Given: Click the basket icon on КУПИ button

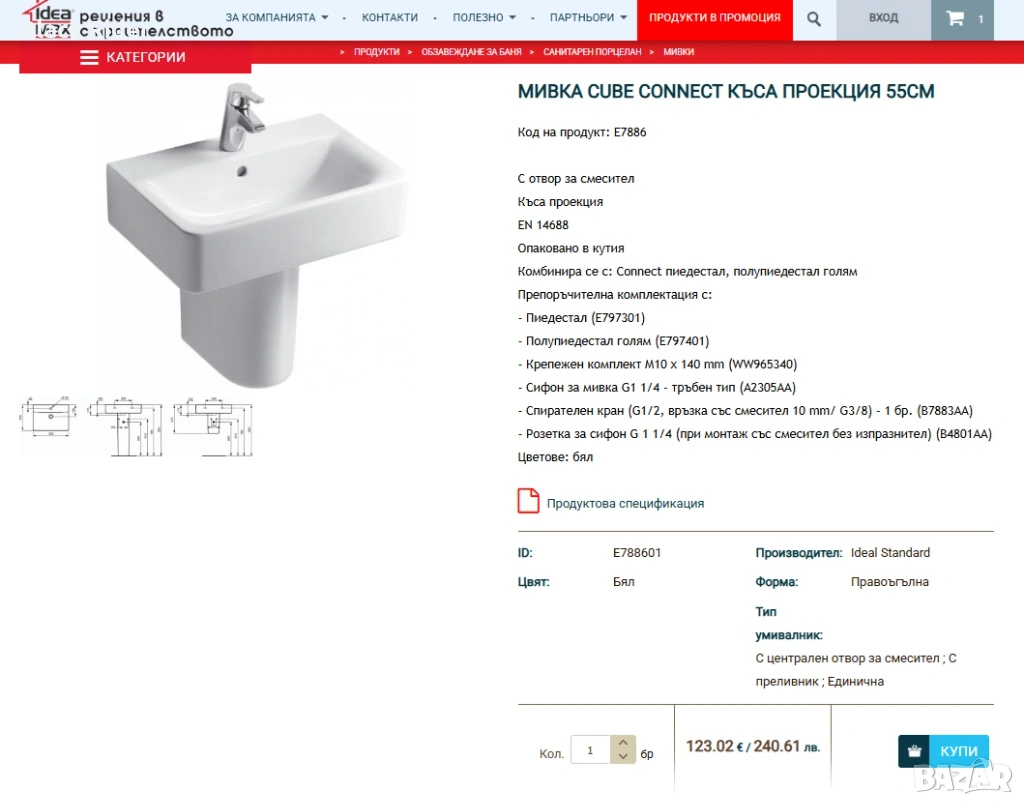Looking at the screenshot, I should coord(914,751).
